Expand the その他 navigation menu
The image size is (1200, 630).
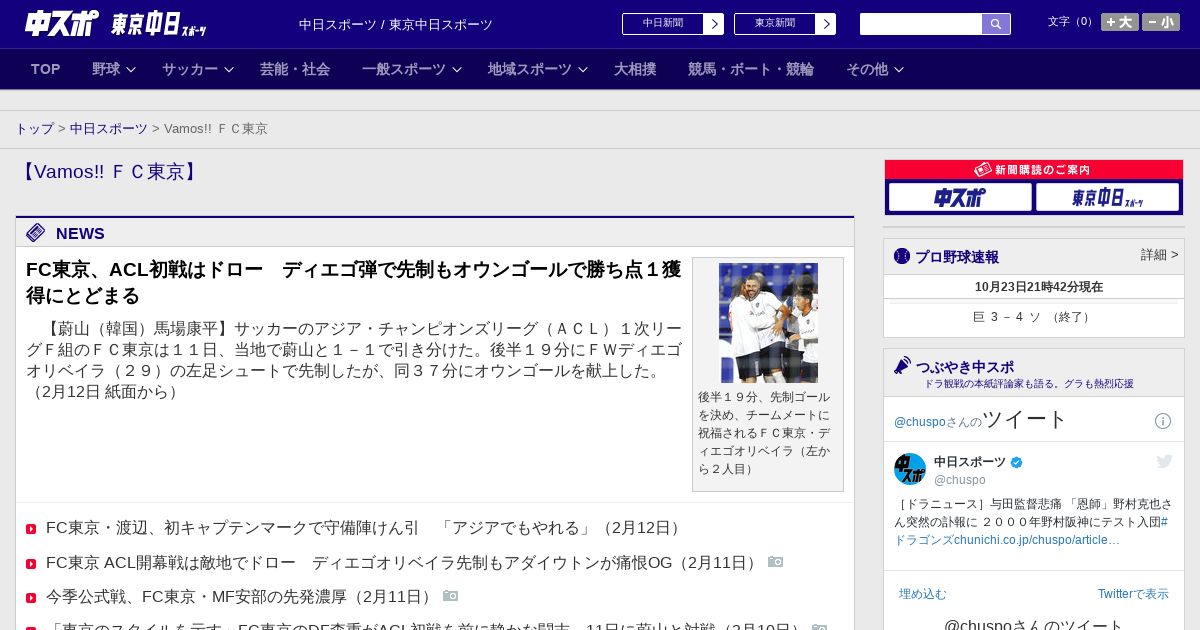point(875,69)
